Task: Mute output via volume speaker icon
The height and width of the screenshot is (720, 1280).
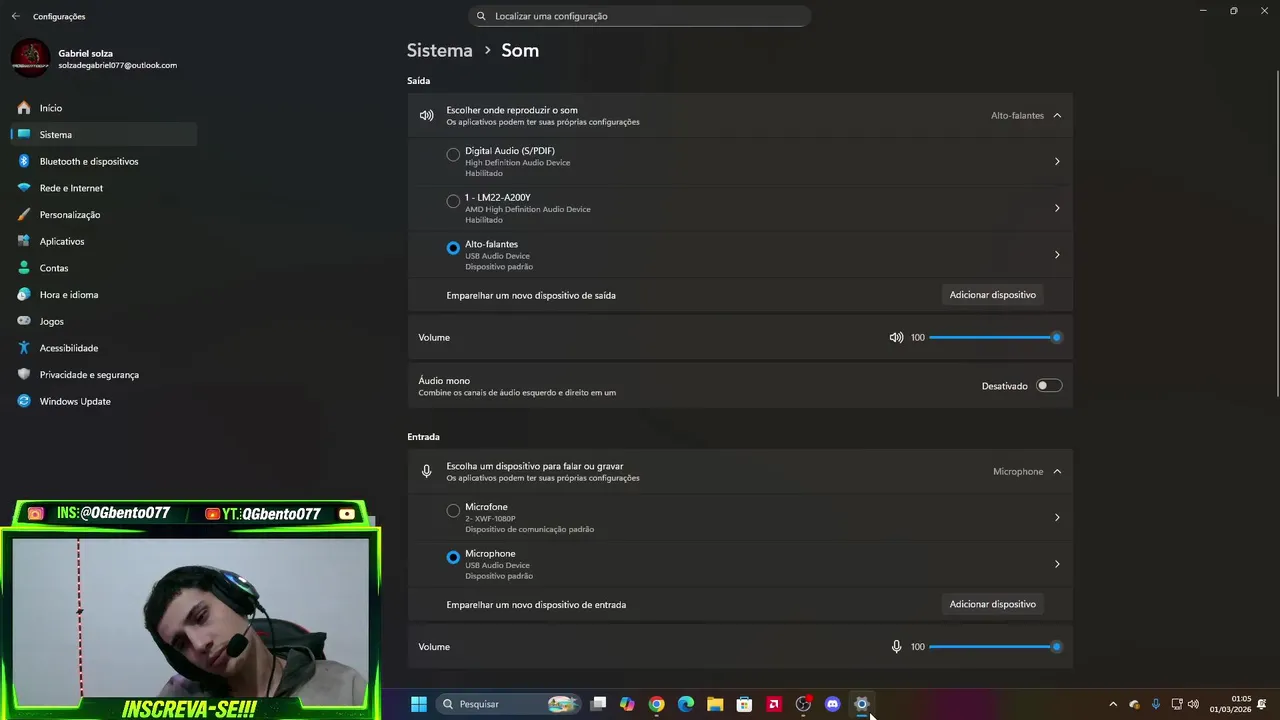Action: pos(896,338)
